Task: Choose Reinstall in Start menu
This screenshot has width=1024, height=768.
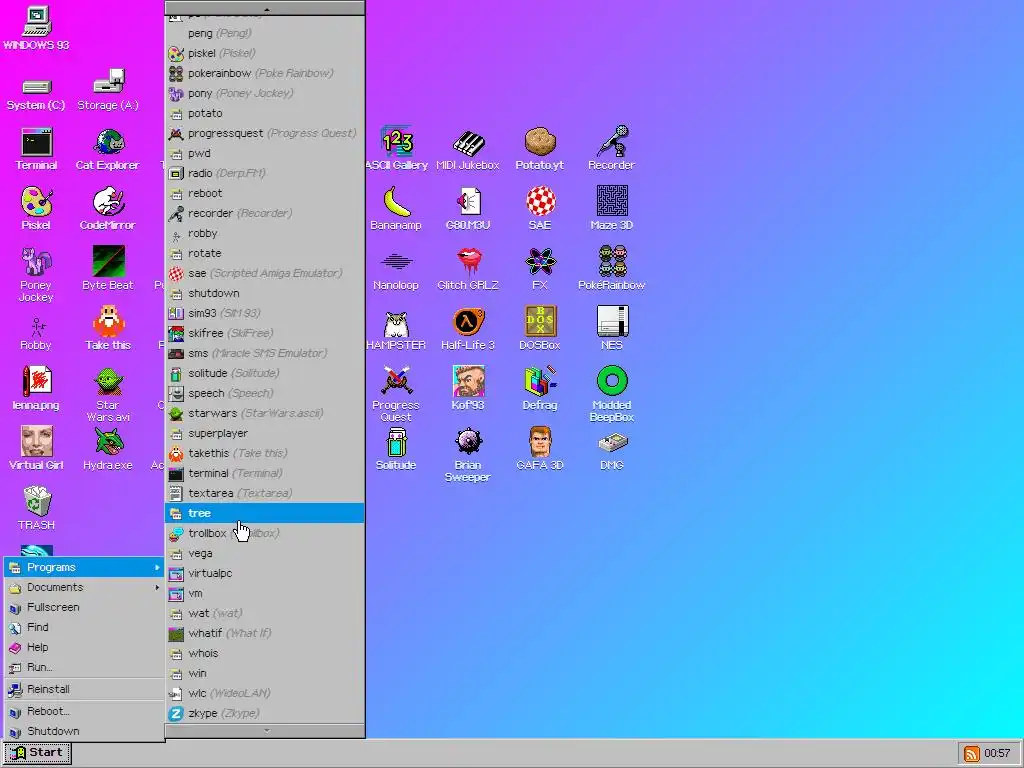Action: coord(84,689)
